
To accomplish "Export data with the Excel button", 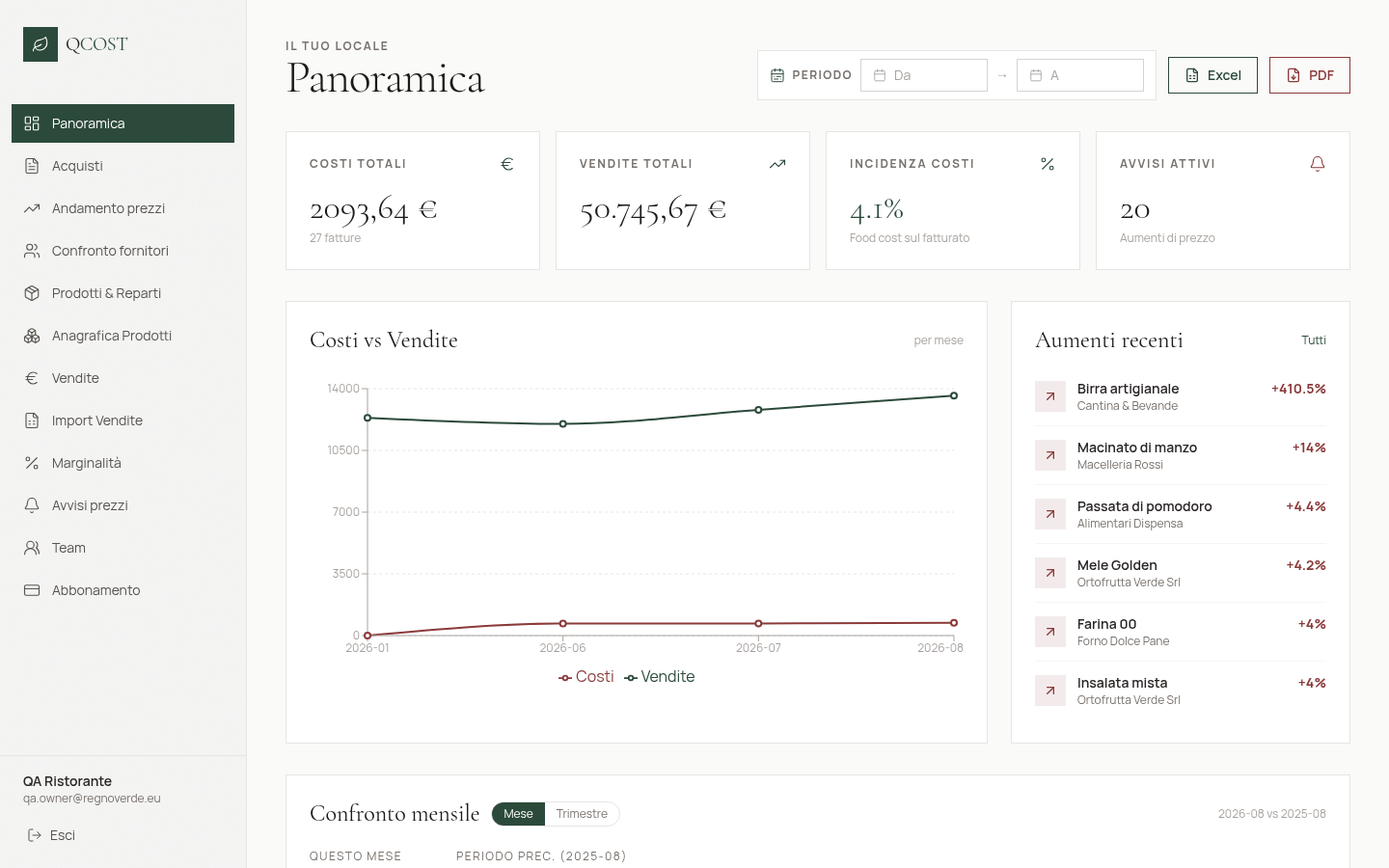I will click(1212, 75).
